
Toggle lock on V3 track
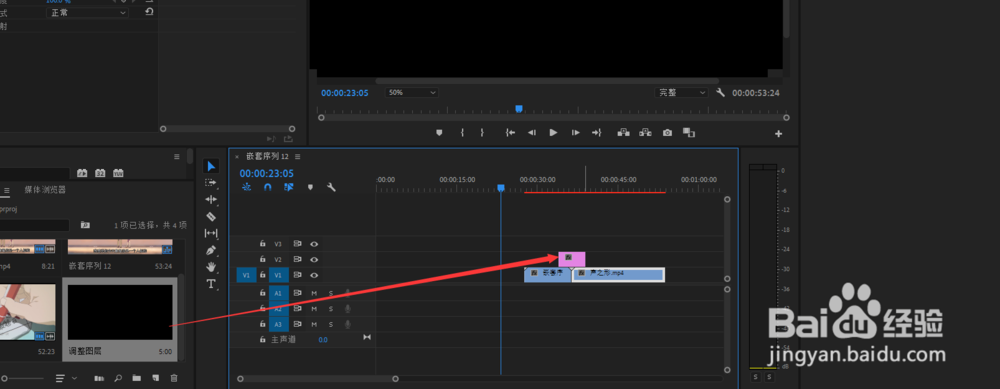tap(262, 244)
